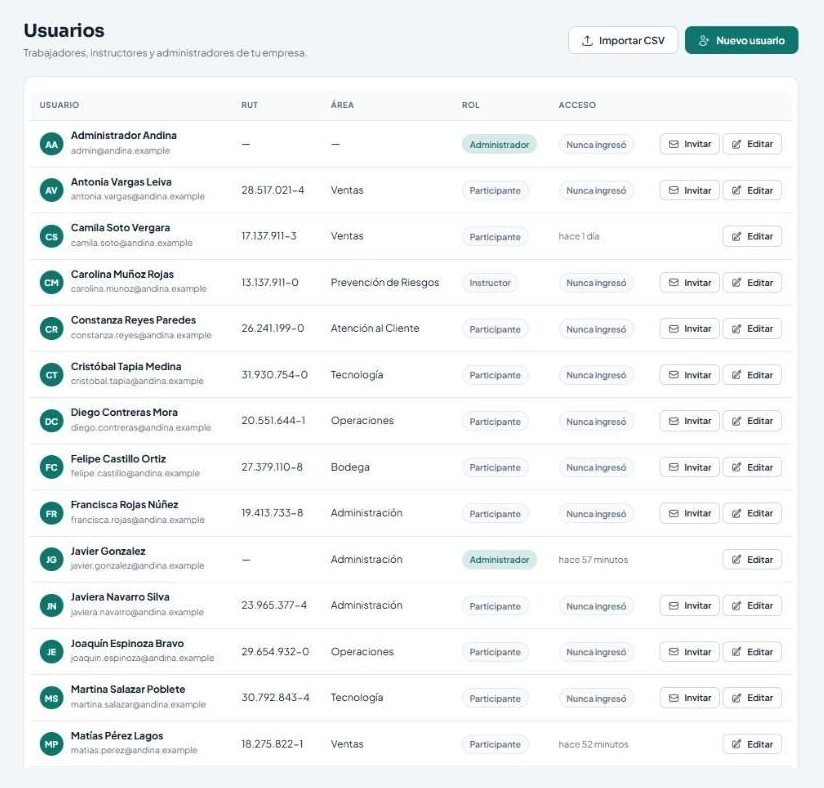Click the CS avatar icon
The height and width of the screenshot is (788, 824).
click(52, 237)
